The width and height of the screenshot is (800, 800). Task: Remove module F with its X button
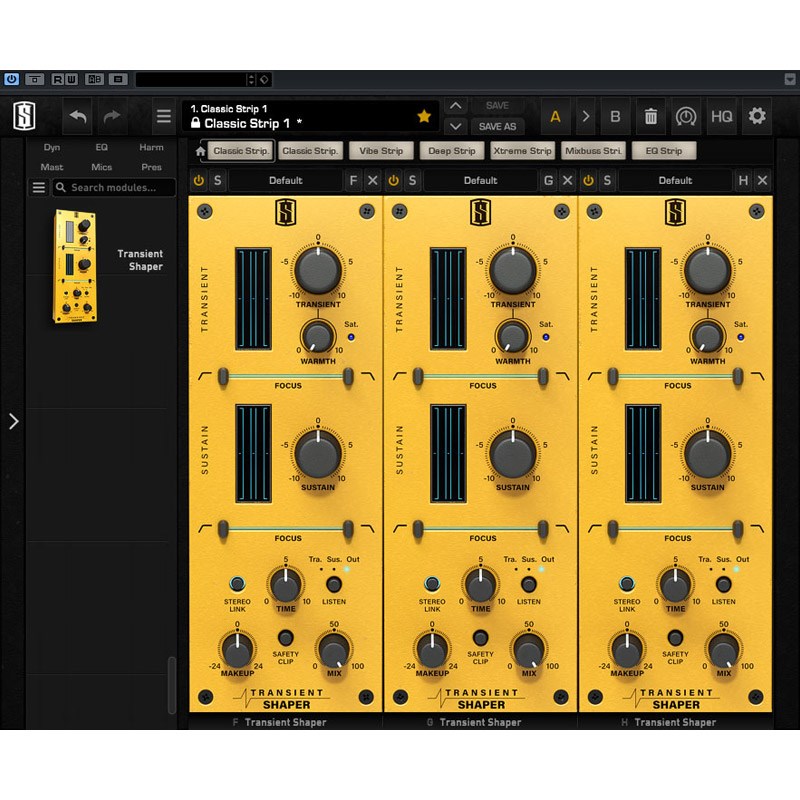point(373,181)
